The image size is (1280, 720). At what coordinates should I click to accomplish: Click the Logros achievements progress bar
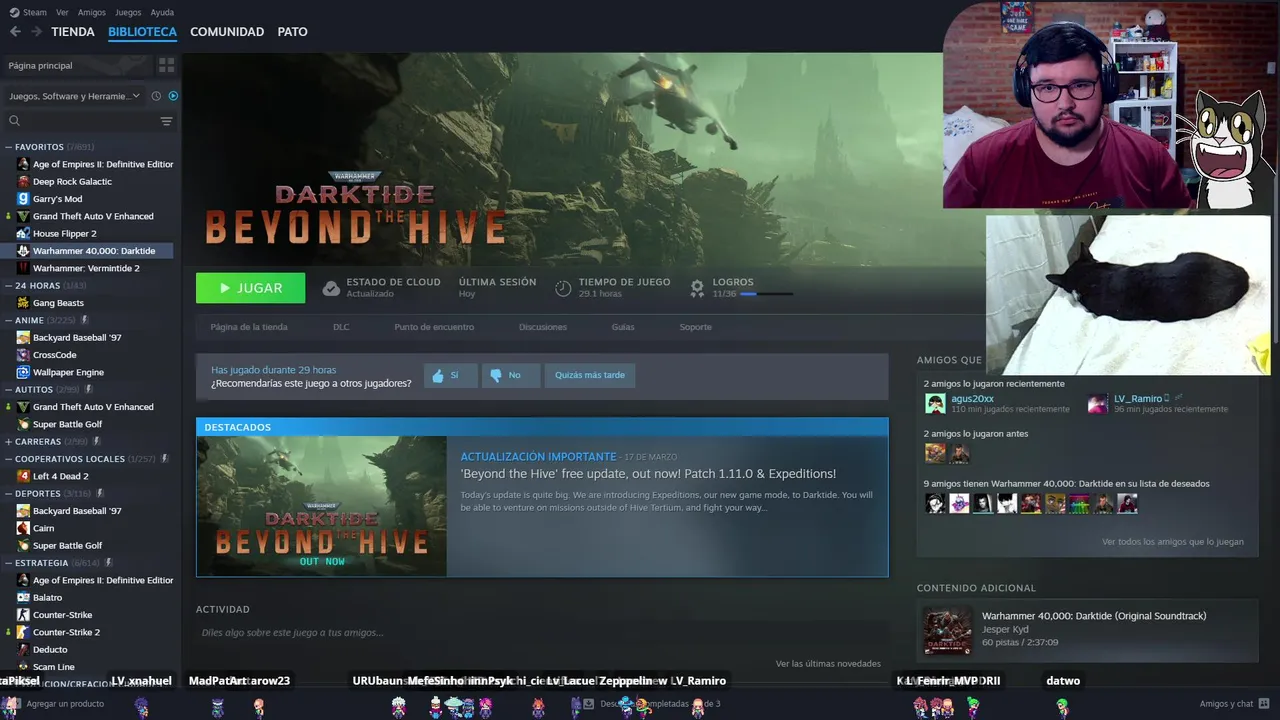(x=766, y=294)
